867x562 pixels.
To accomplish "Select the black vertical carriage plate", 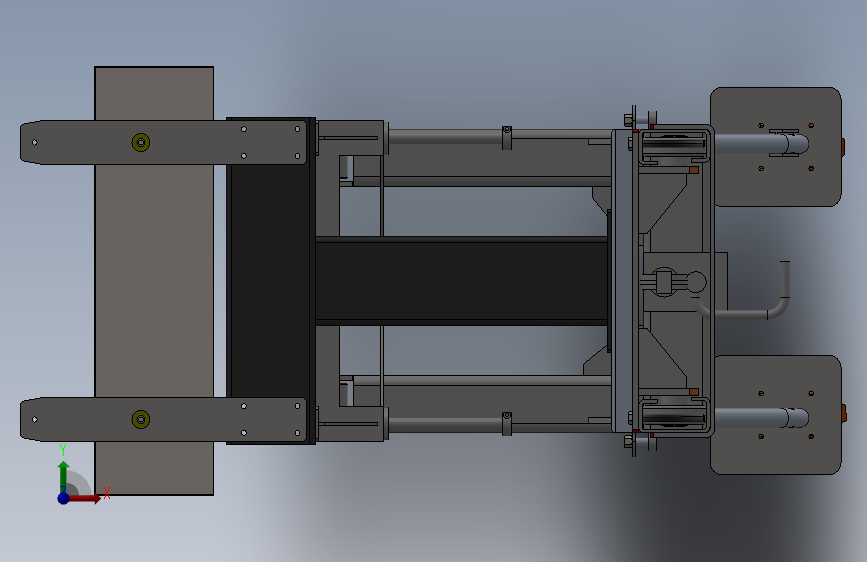I will (x=270, y=280).
